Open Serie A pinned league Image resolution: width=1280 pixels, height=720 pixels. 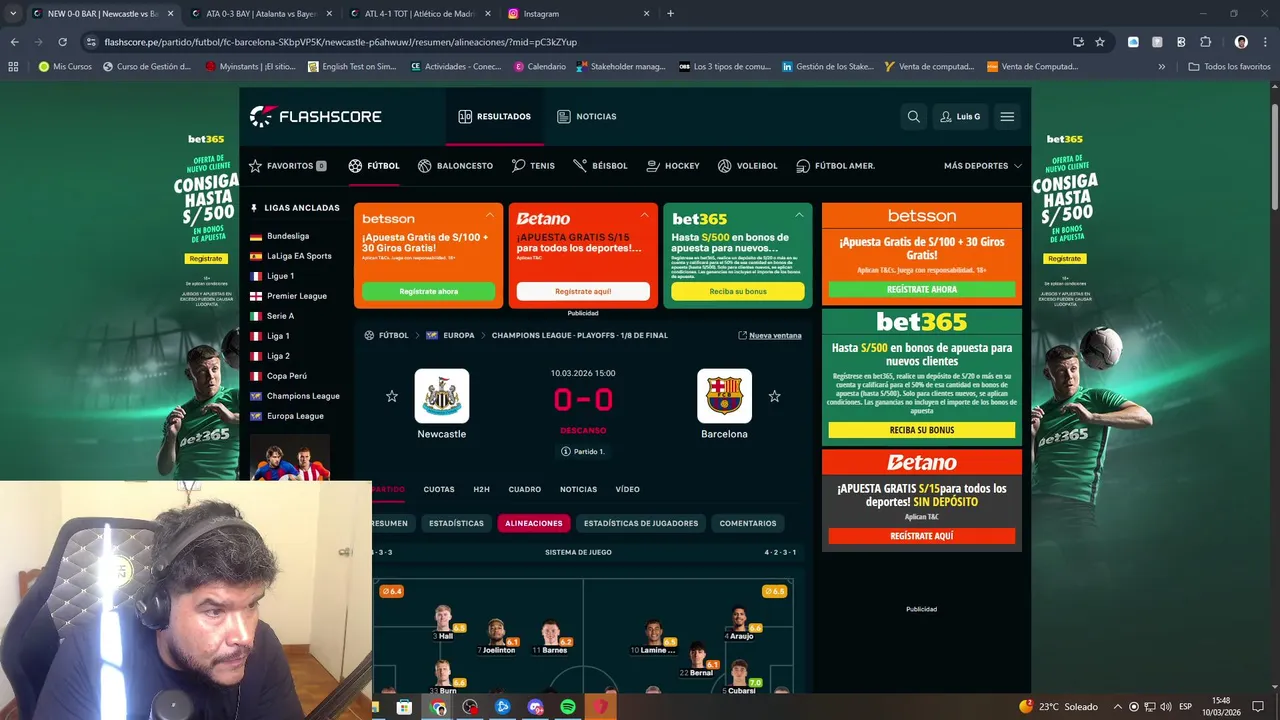[x=280, y=316]
